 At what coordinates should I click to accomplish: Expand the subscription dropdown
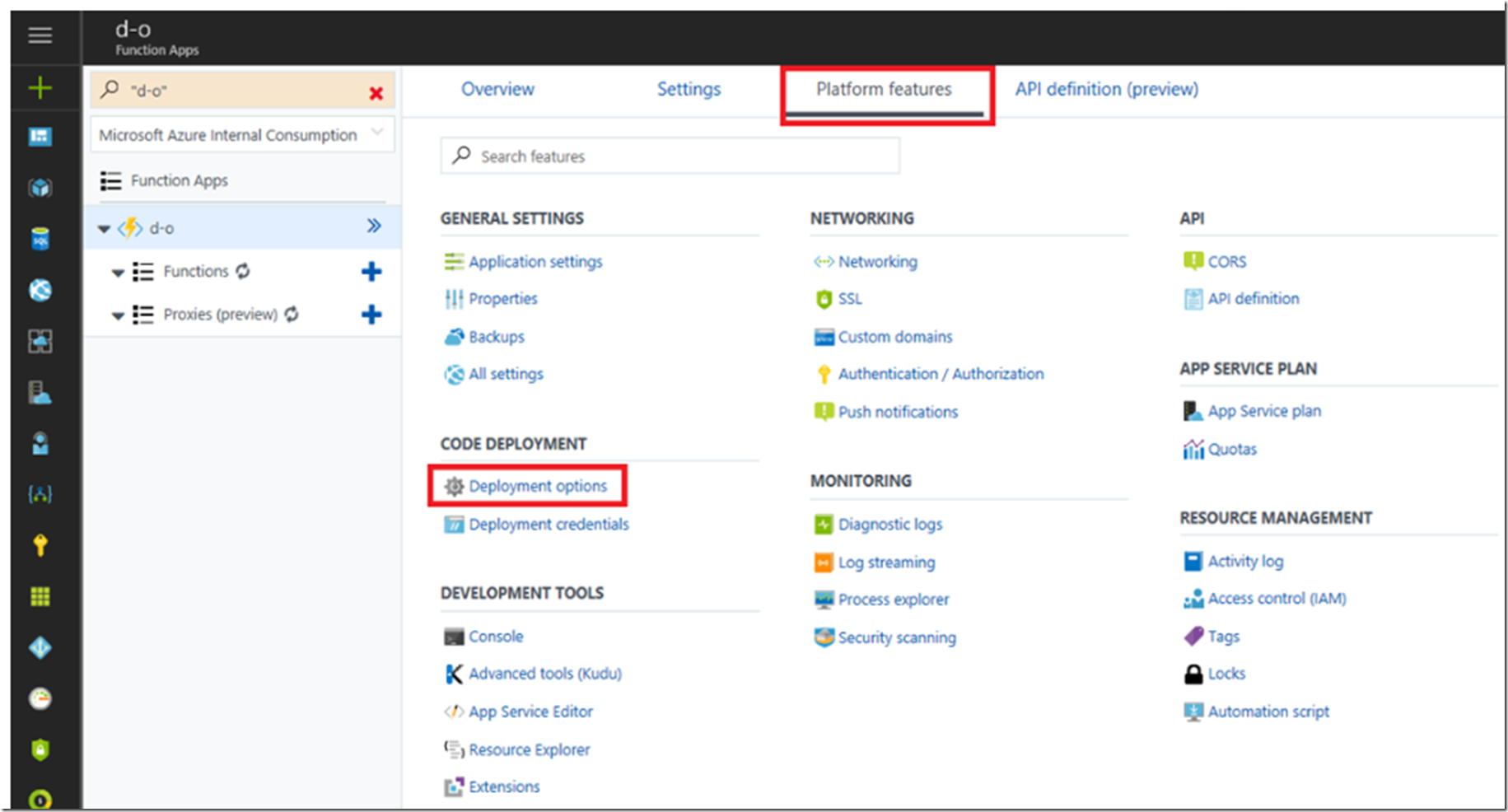click(x=377, y=133)
